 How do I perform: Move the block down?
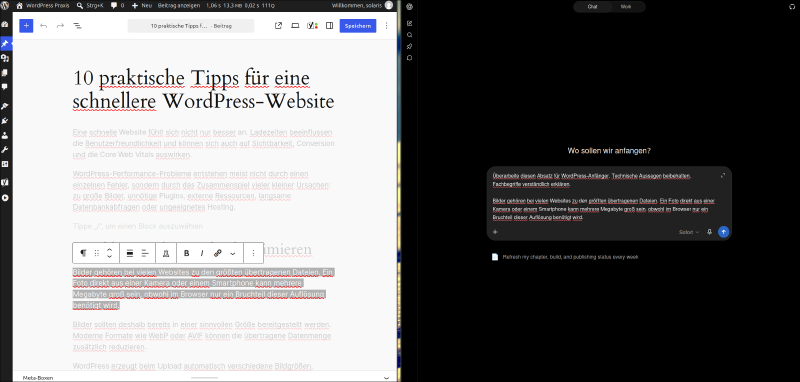coord(109,257)
